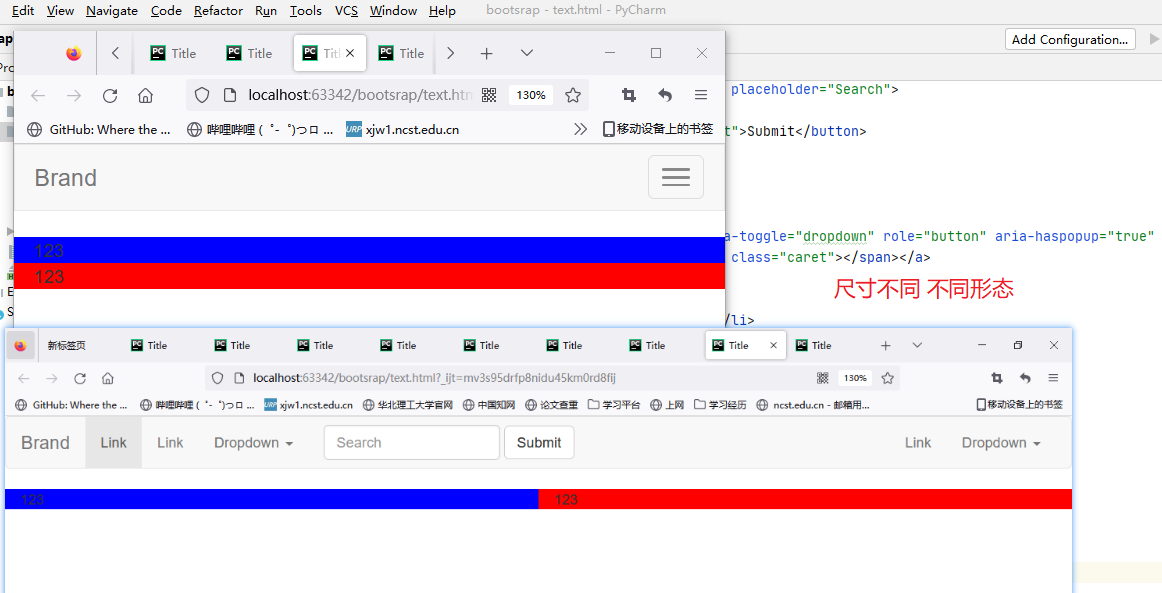This screenshot has width=1162, height=593.
Task: Click the shield tracking protection icon in upper browser
Action: tap(202, 95)
